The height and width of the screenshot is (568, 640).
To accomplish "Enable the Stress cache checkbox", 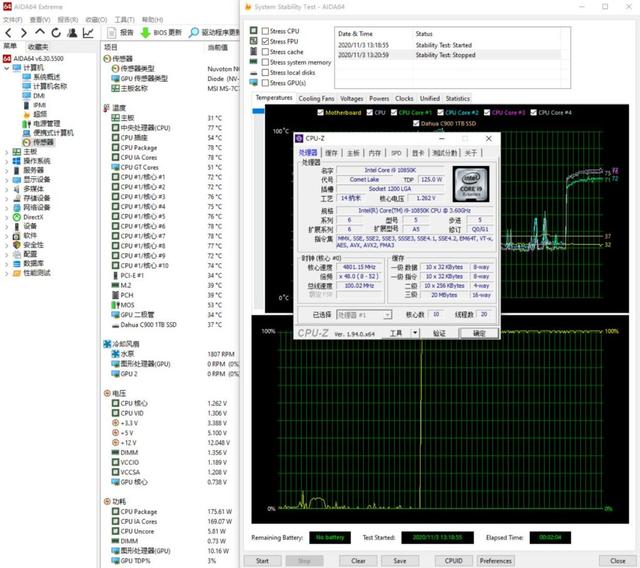I will [265, 52].
